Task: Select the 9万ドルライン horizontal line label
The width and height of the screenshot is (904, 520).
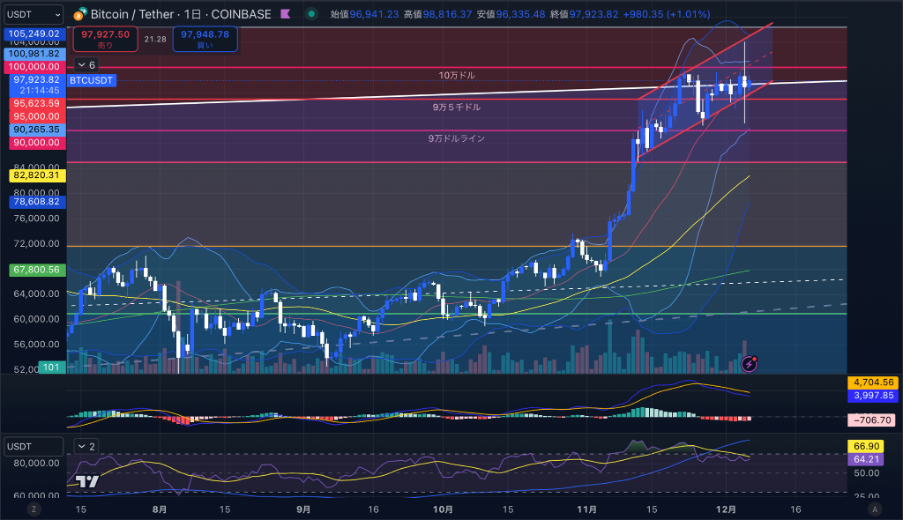Action: (456, 138)
